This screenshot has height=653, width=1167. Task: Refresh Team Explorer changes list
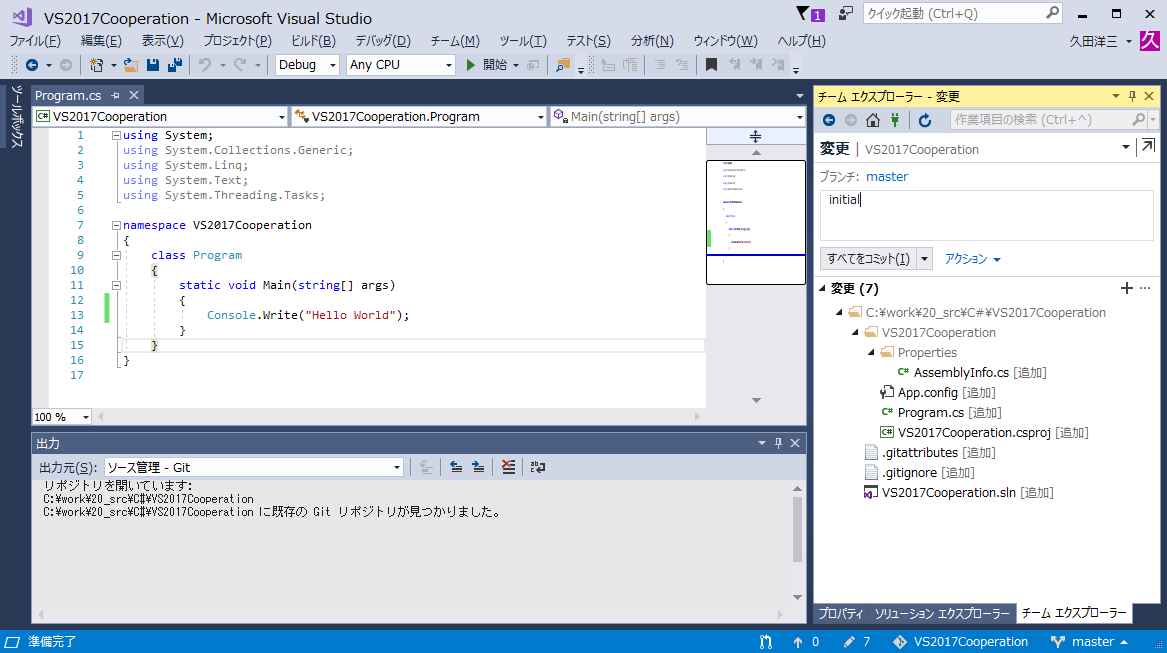(926, 119)
